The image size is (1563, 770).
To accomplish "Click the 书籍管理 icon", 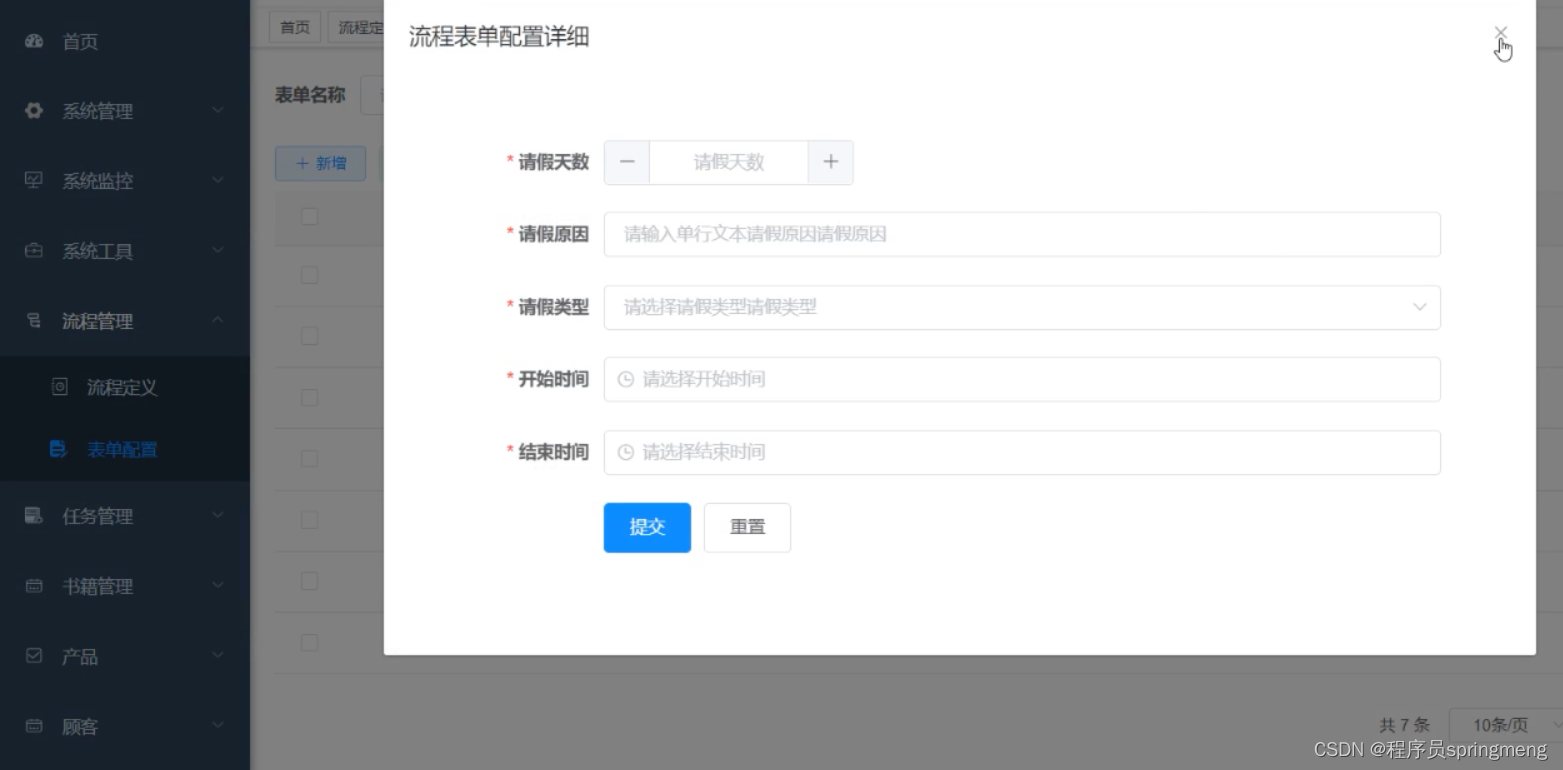I will point(34,586).
